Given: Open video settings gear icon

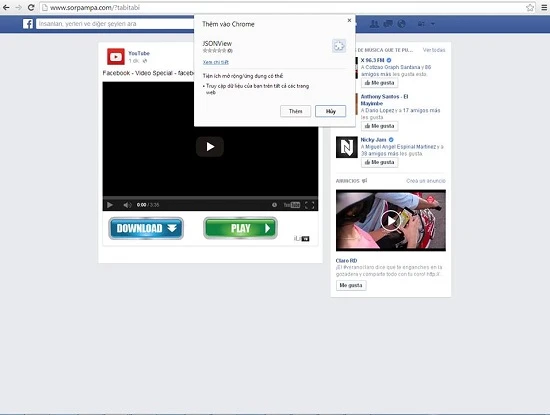Looking at the screenshot, I should point(274,205).
